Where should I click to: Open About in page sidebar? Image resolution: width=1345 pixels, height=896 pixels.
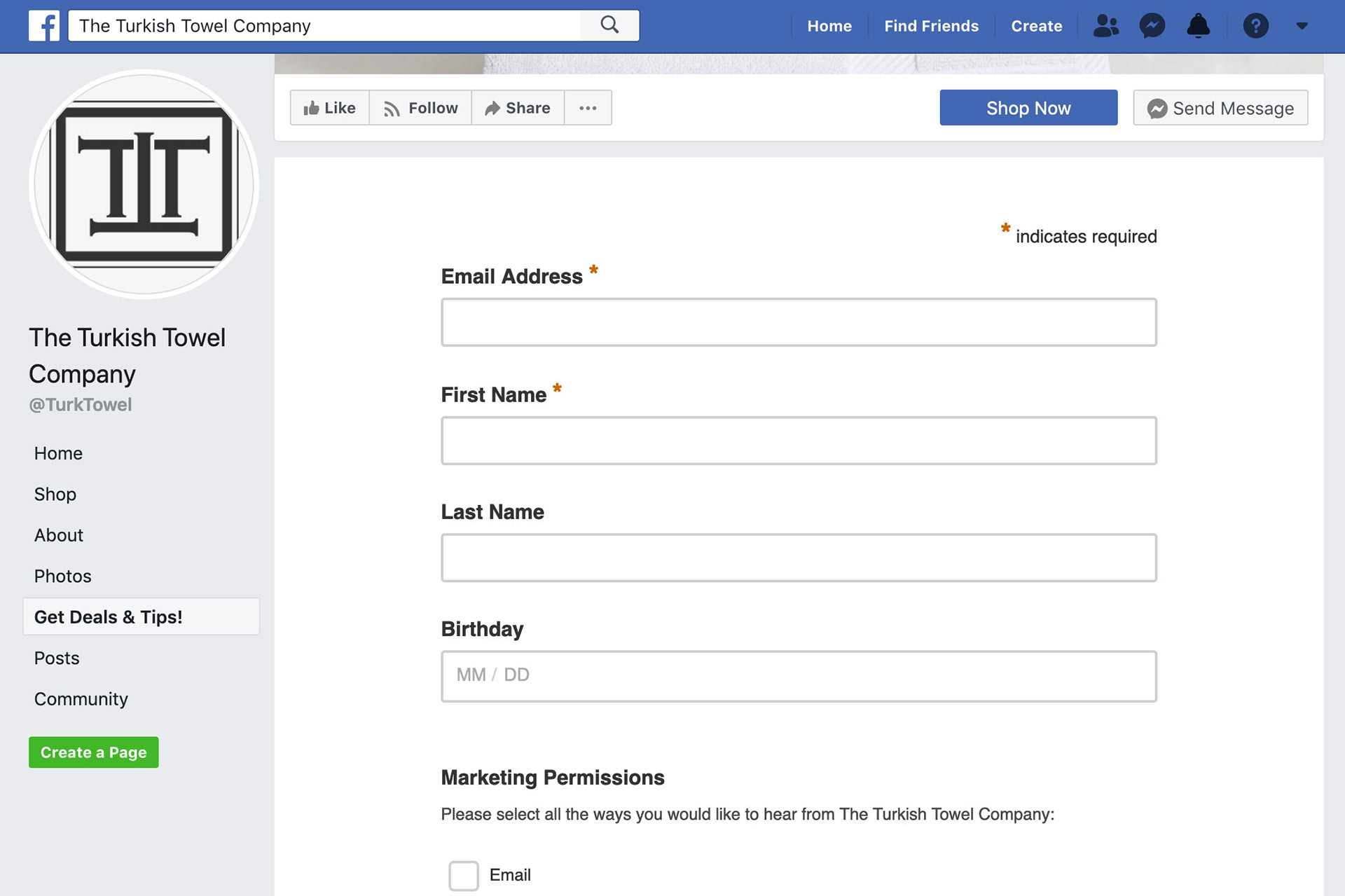[x=59, y=535]
